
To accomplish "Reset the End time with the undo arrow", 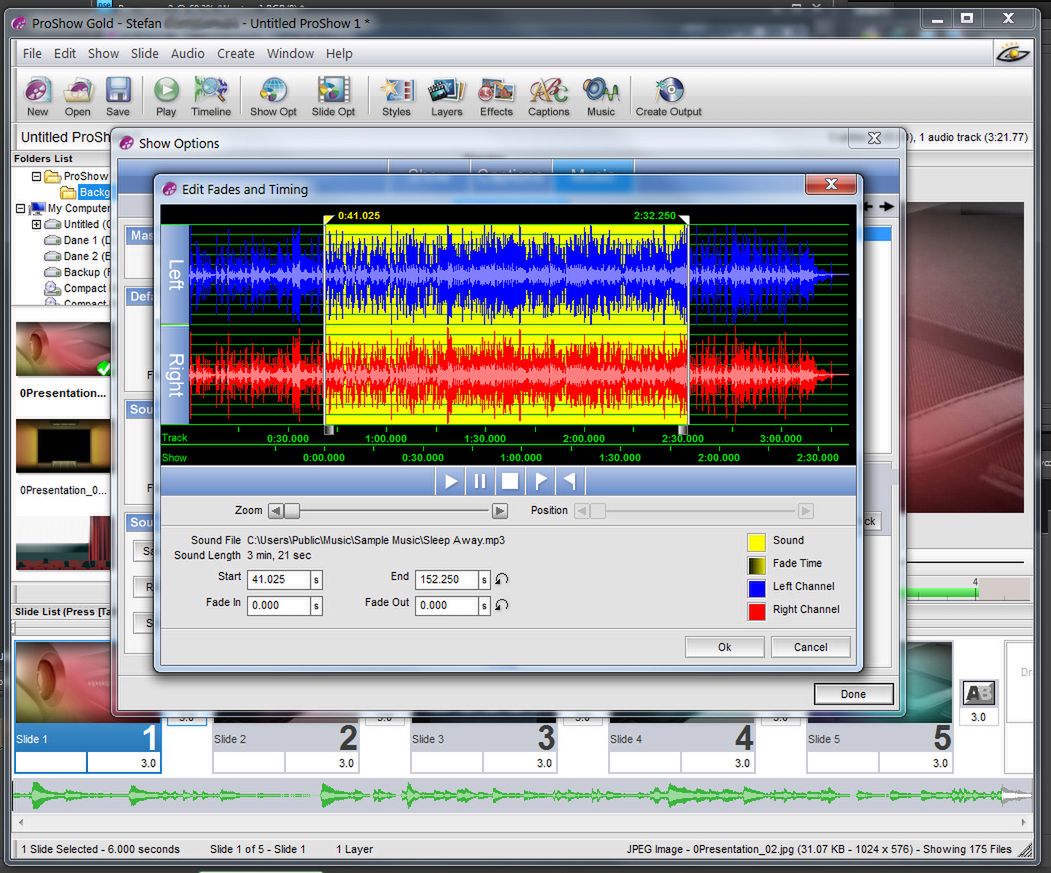I will point(501,579).
